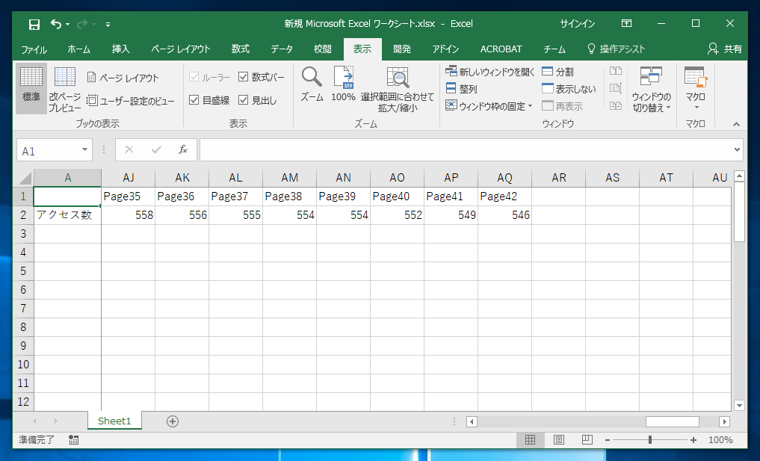The height and width of the screenshot is (461, 760).
Task: Open Customize Quick Access Toolbar dropdown
Action: 108,24
